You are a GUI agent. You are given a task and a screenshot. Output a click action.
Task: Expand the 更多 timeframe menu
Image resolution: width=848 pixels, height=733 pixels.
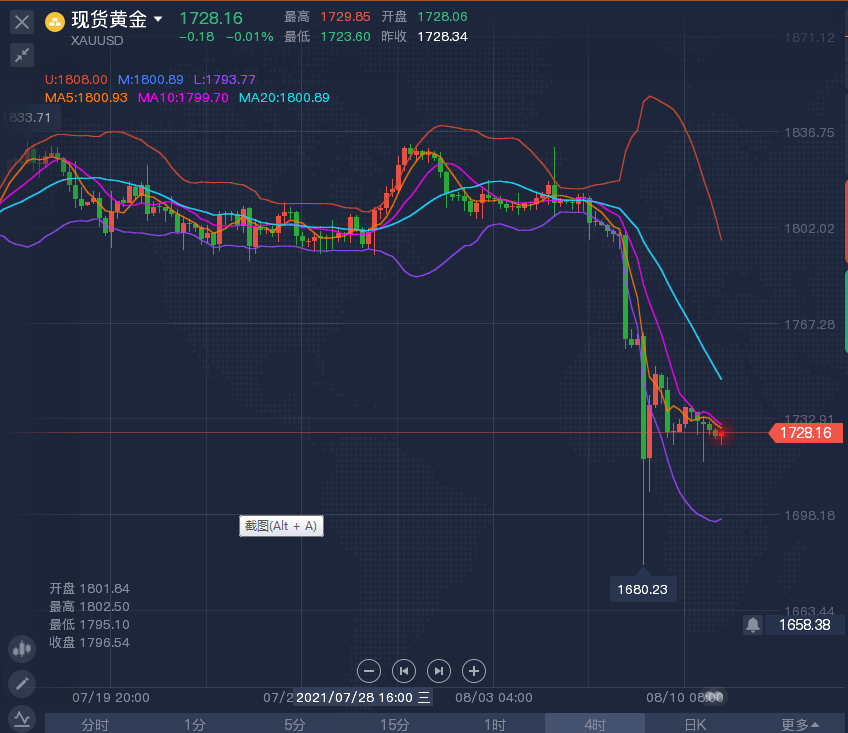point(800,724)
